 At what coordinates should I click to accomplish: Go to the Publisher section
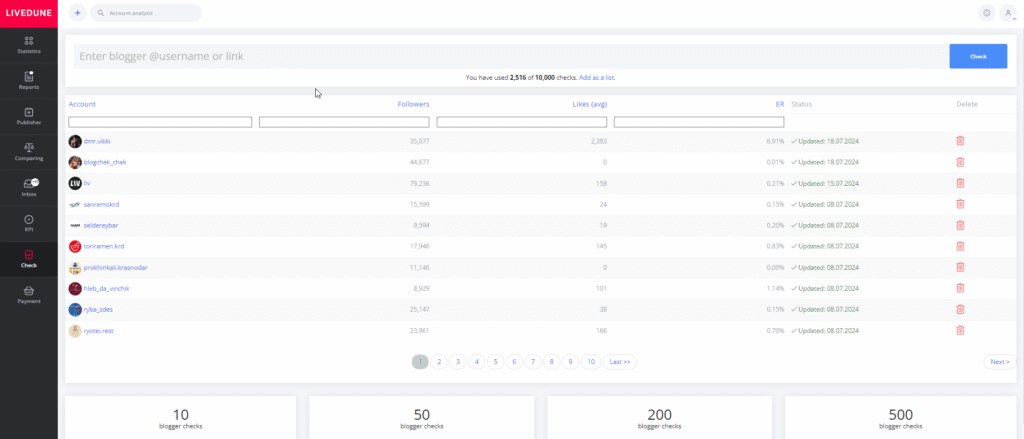point(29,116)
